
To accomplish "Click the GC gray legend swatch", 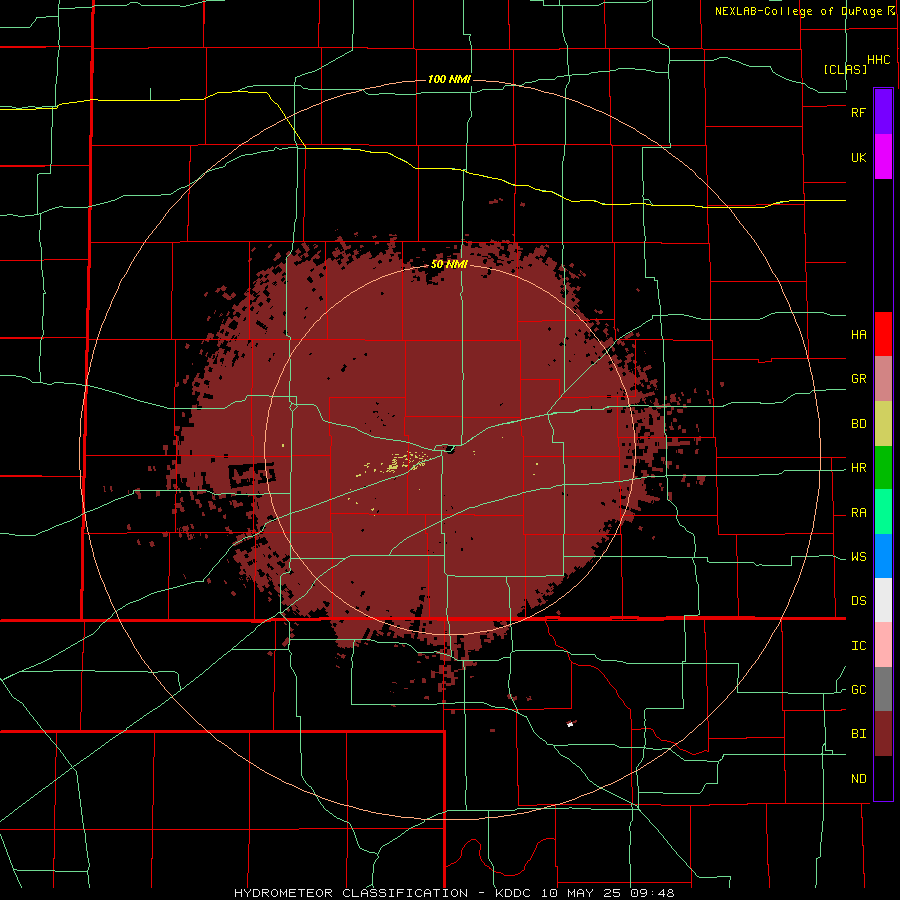I will (x=883, y=689).
